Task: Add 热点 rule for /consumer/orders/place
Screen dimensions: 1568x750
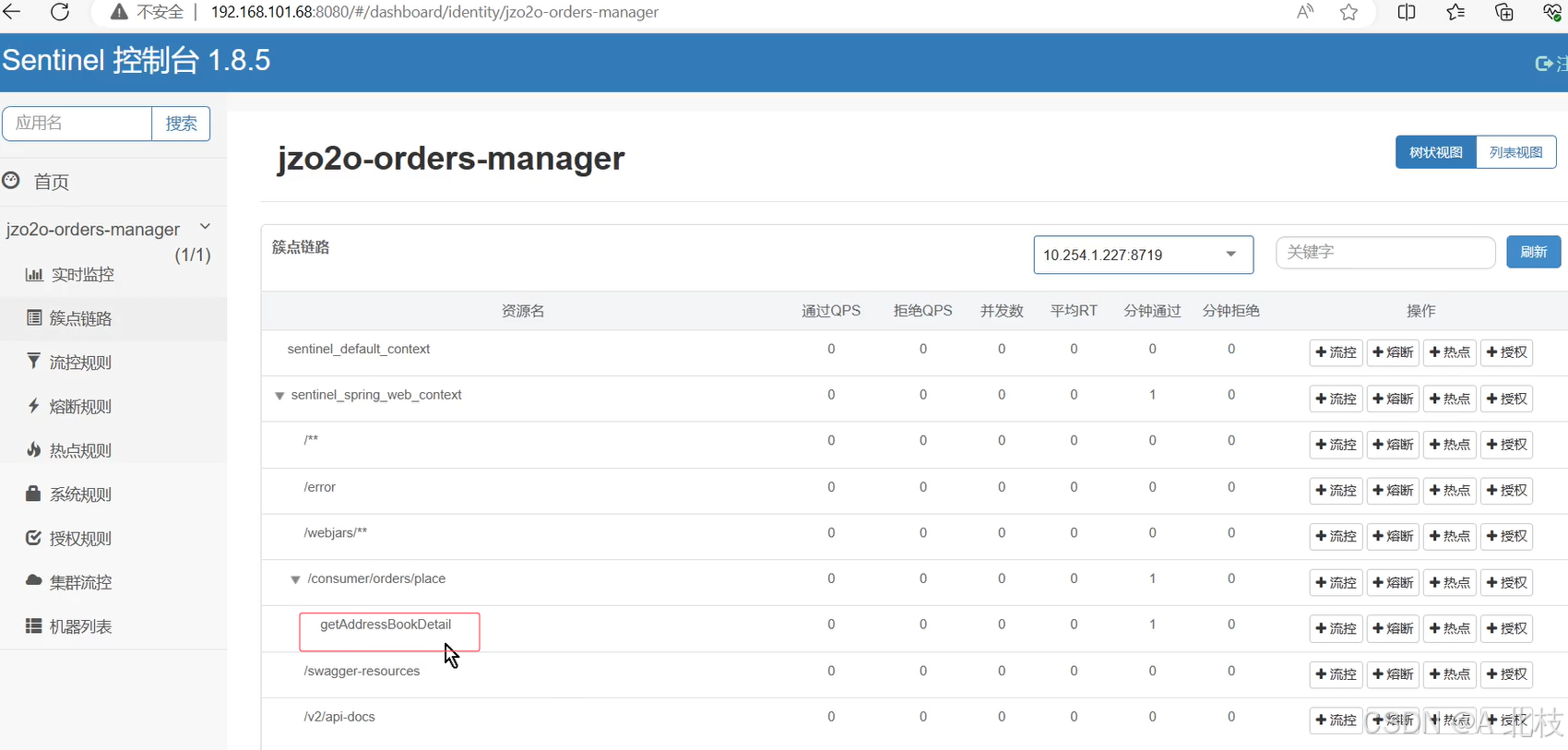Action: pyautogui.click(x=1450, y=582)
